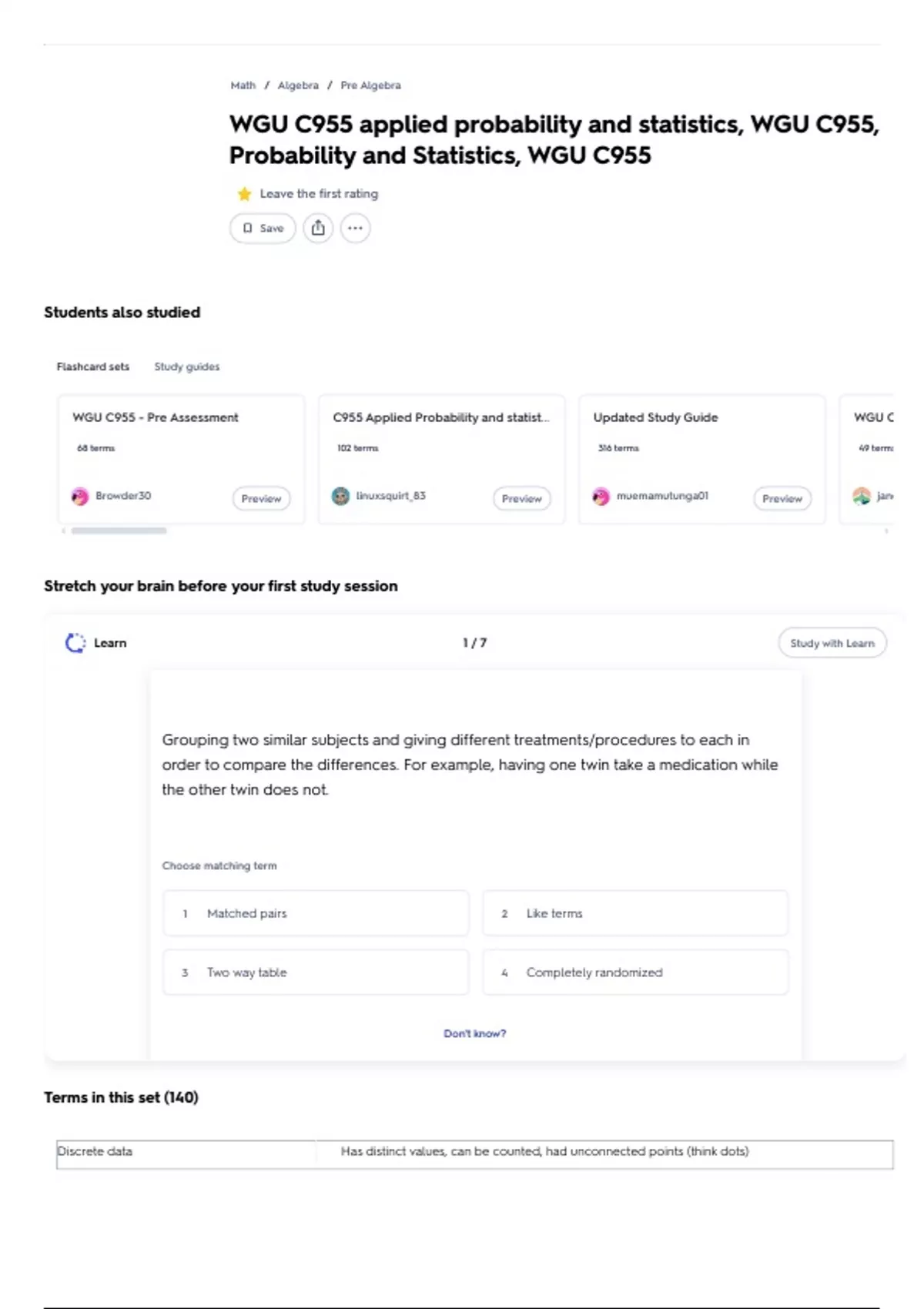This screenshot has height=1309, width=924.
Task: Click the Don't know? link
Action: point(474,1033)
